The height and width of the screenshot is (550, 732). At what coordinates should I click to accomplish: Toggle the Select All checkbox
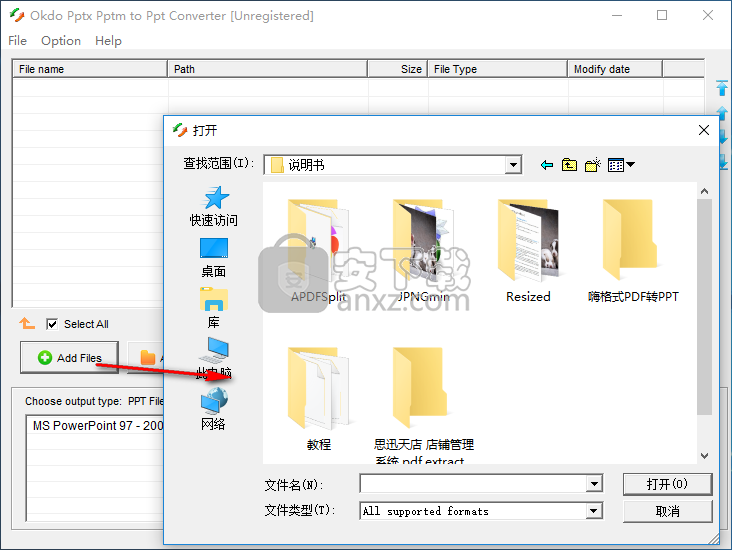[52, 324]
